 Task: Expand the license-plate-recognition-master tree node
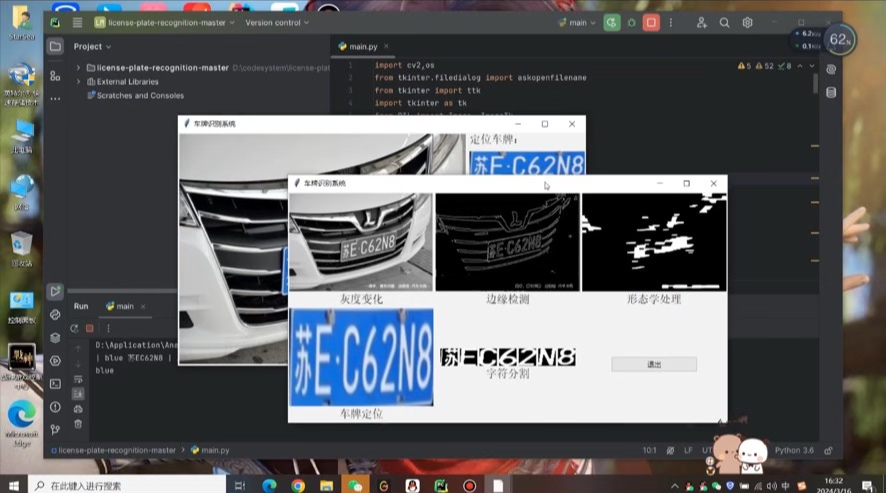79,68
